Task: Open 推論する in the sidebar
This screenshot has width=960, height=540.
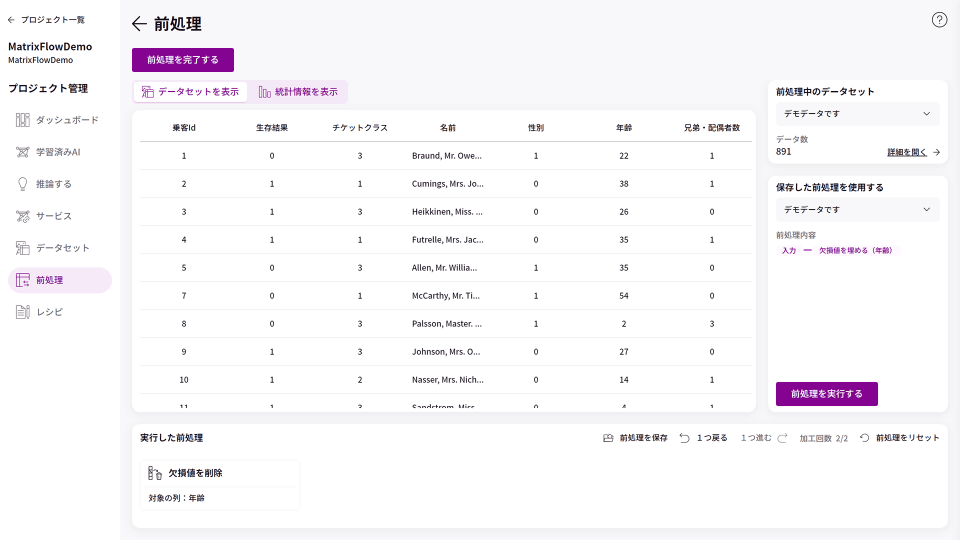Action: point(60,184)
